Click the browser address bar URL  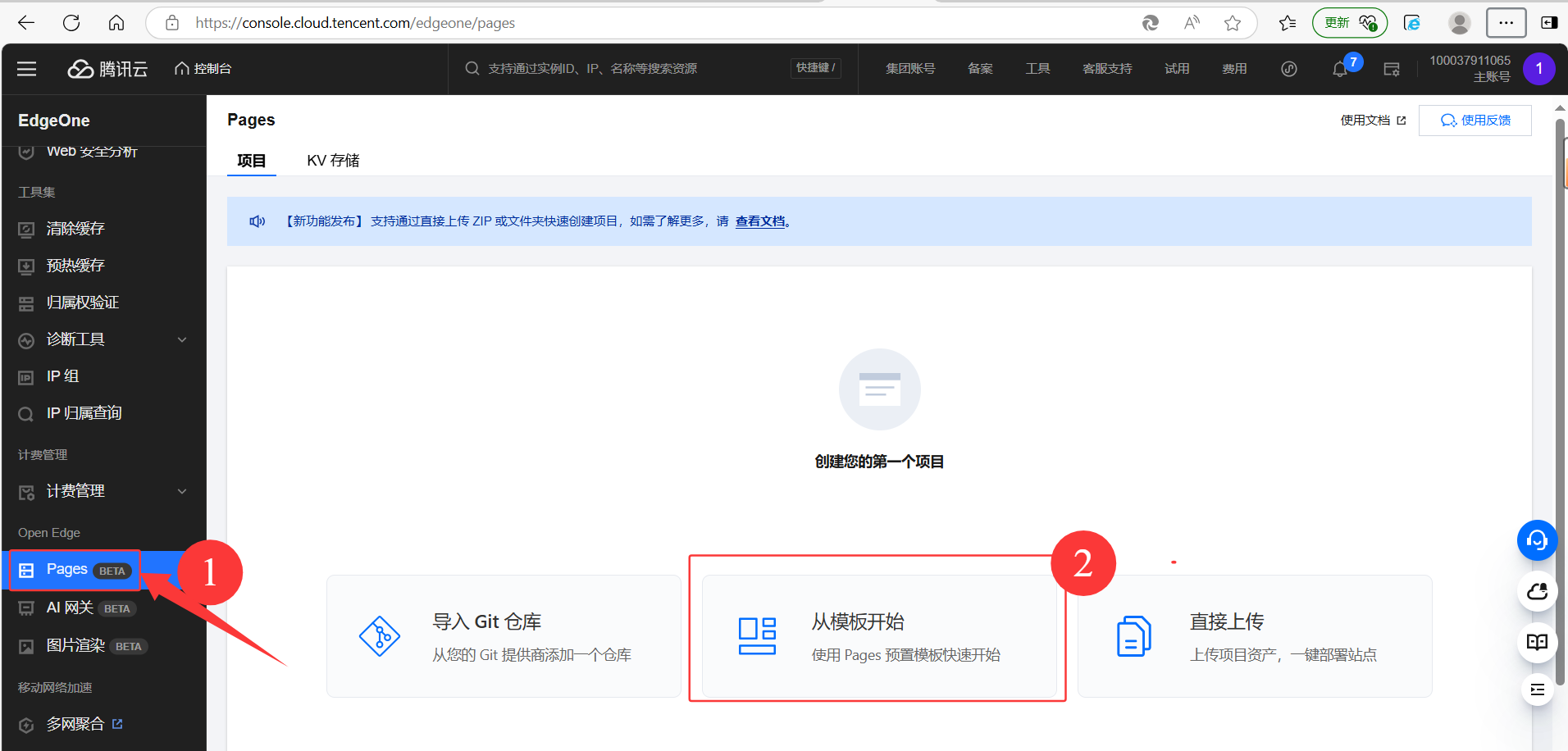tap(355, 23)
